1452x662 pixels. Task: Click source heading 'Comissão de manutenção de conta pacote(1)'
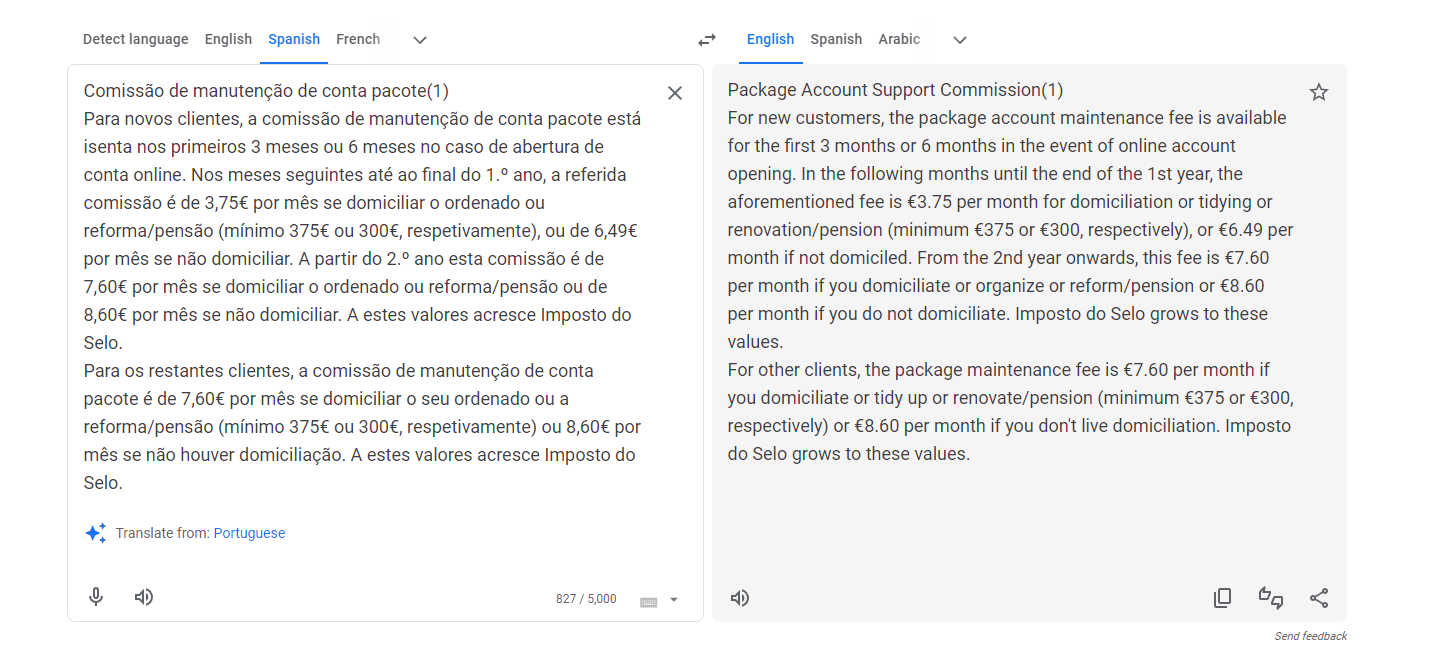tap(266, 91)
